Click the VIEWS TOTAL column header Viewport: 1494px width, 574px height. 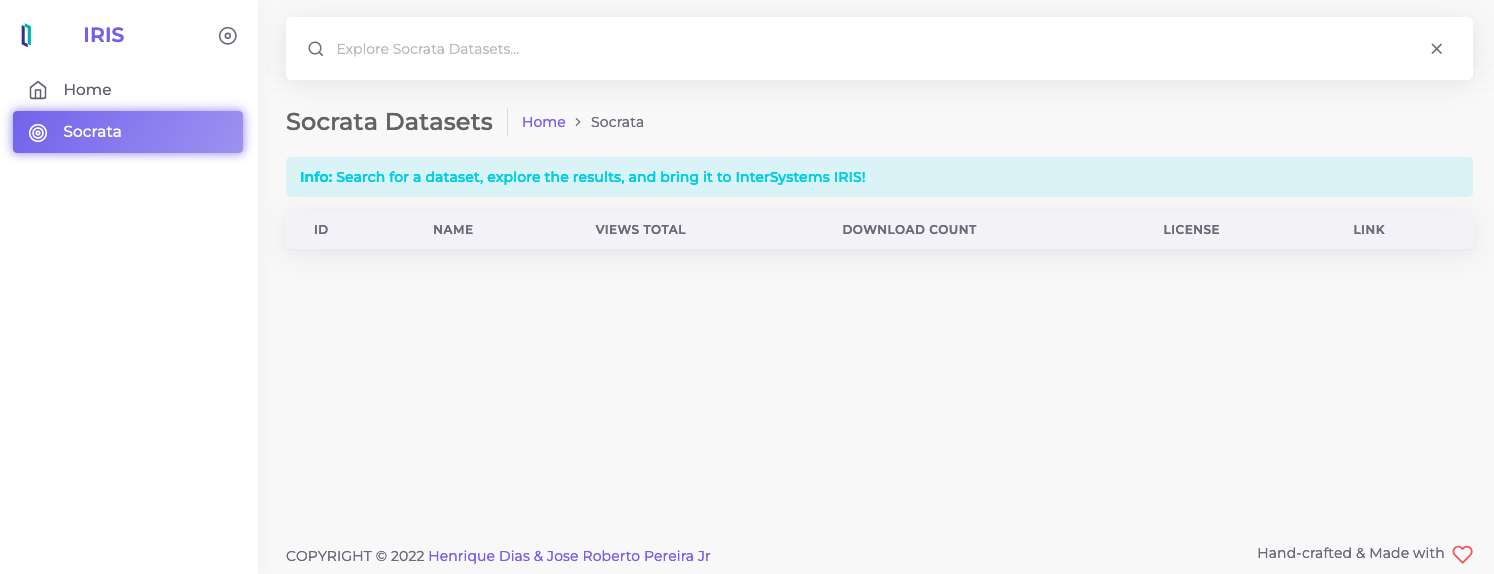(641, 230)
